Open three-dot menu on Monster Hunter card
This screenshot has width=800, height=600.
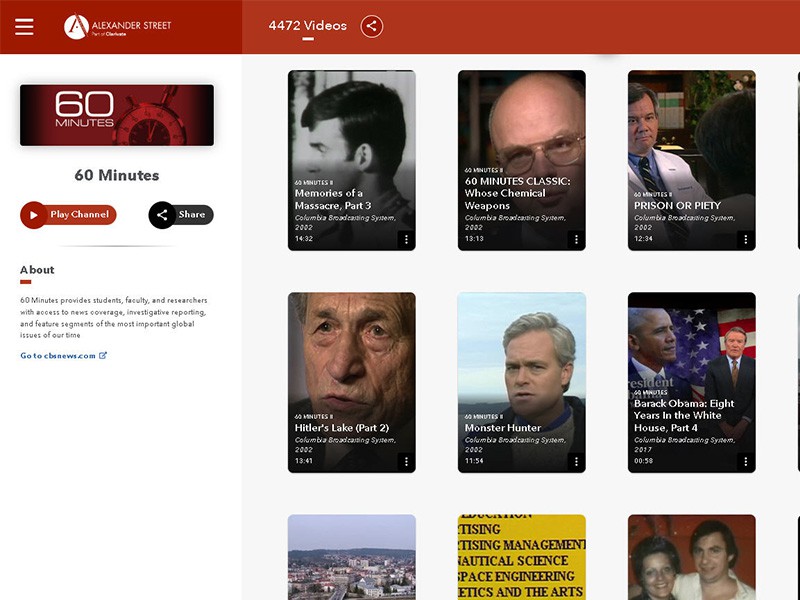tap(575, 461)
